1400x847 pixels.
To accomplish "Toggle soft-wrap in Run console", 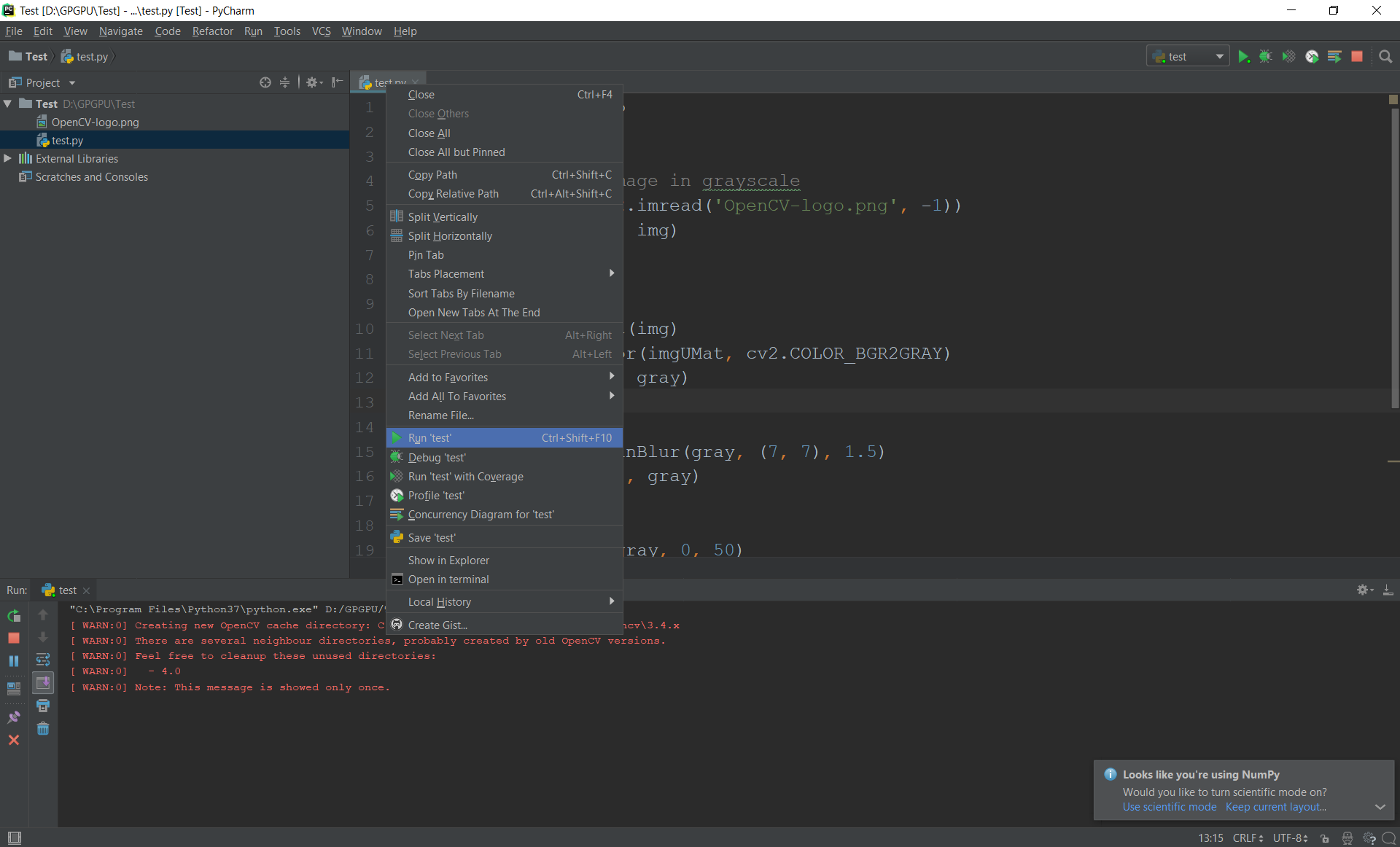I will coord(43,660).
